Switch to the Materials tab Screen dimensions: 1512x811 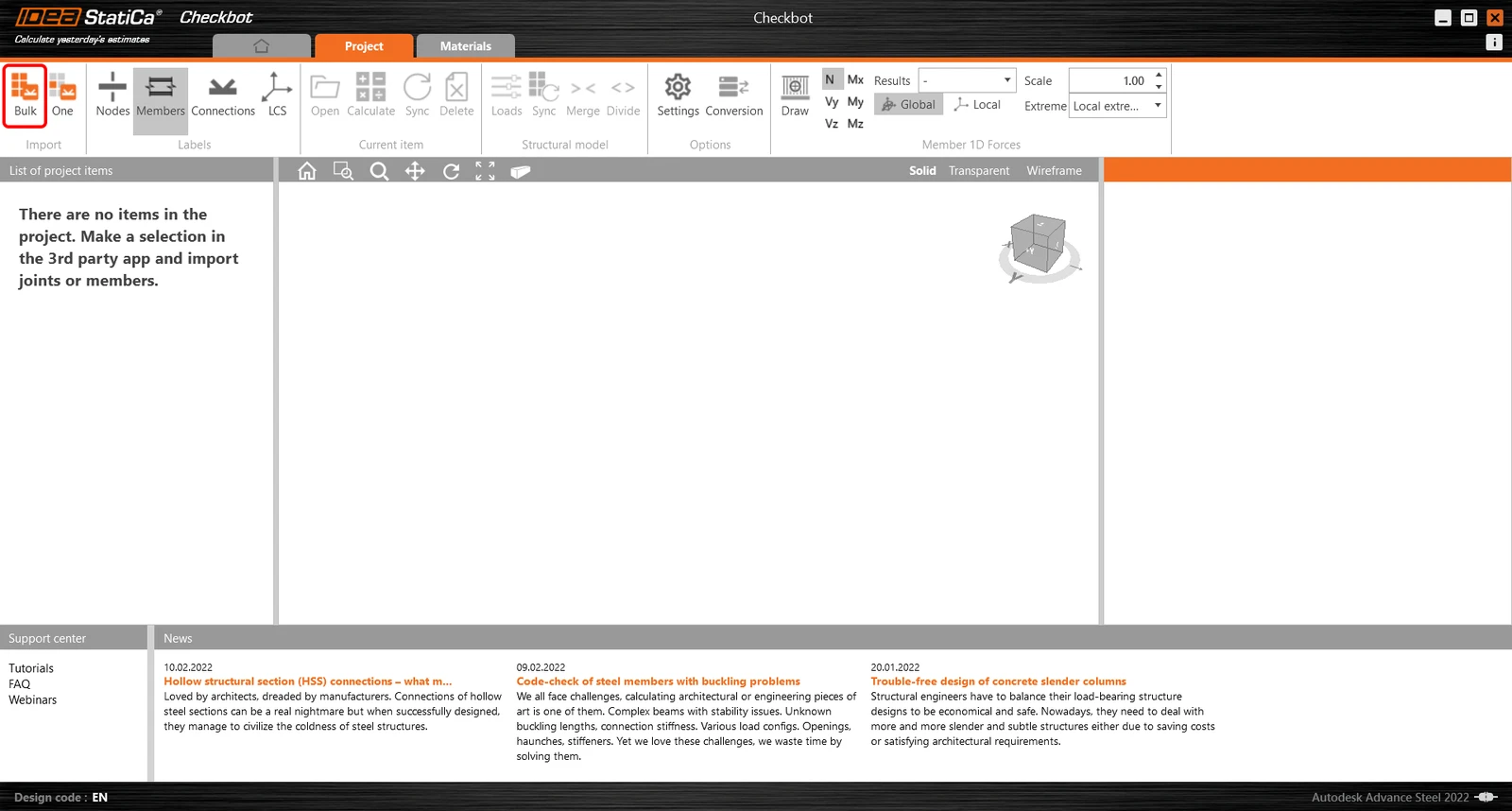[466, 45]
